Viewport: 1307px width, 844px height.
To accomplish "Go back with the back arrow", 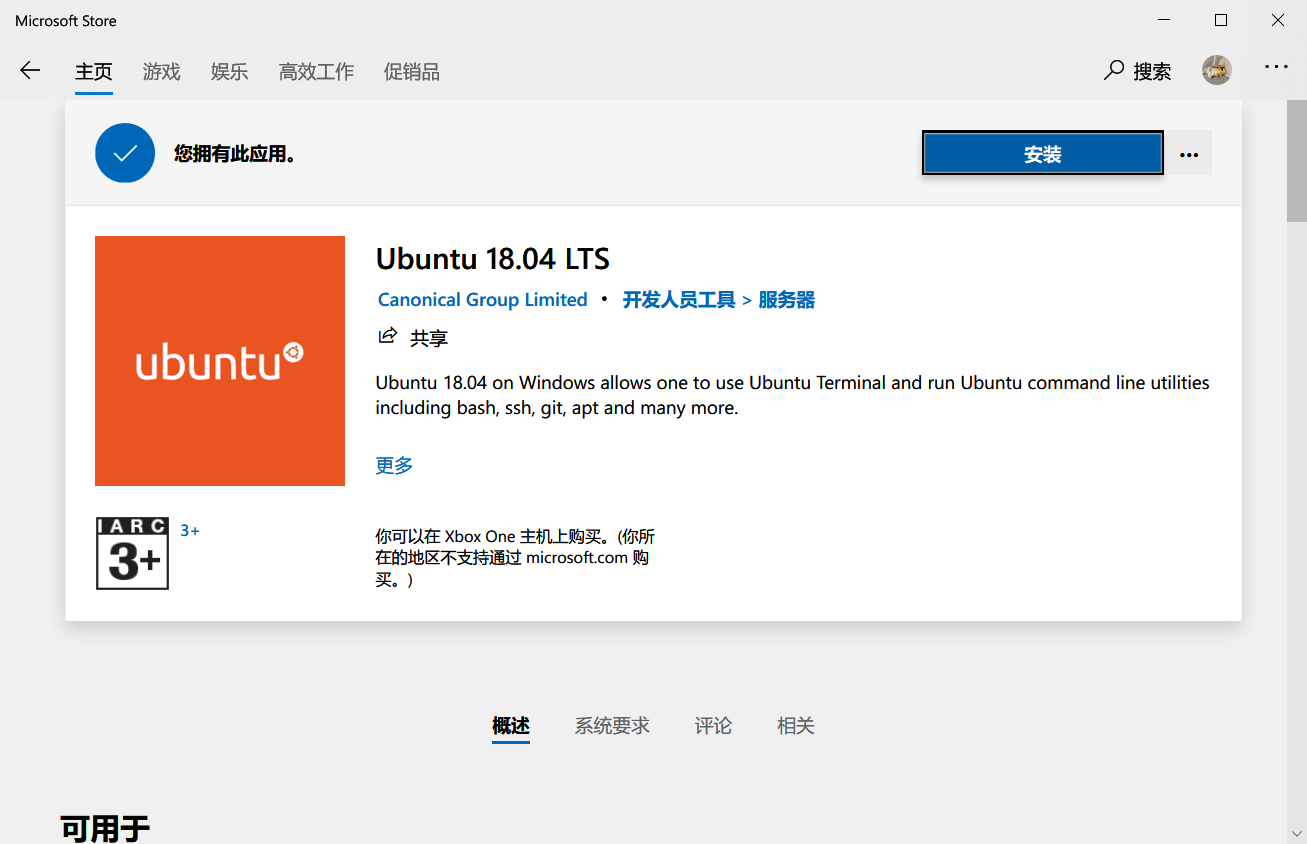I will [x=30, y=70].
